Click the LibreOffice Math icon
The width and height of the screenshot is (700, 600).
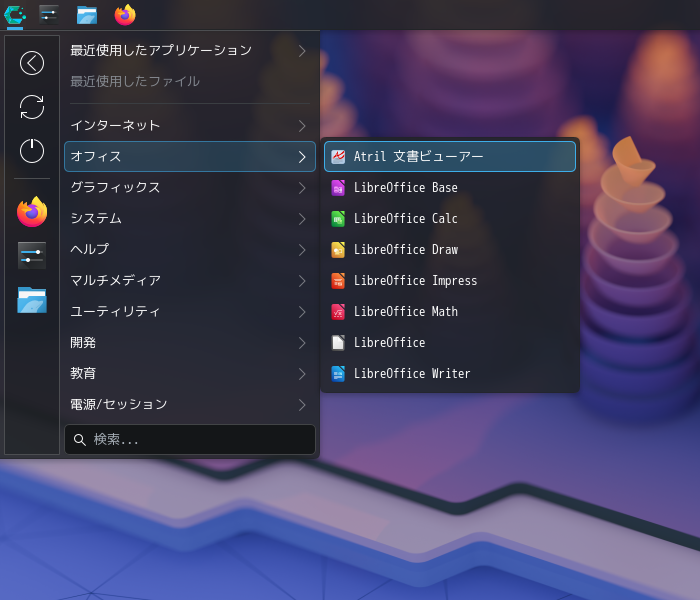pos(338,312)
